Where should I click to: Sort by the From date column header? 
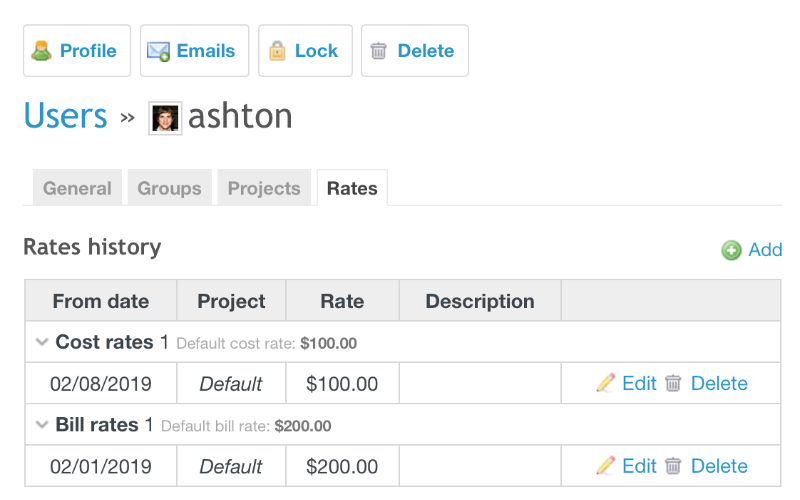(101, 301)
